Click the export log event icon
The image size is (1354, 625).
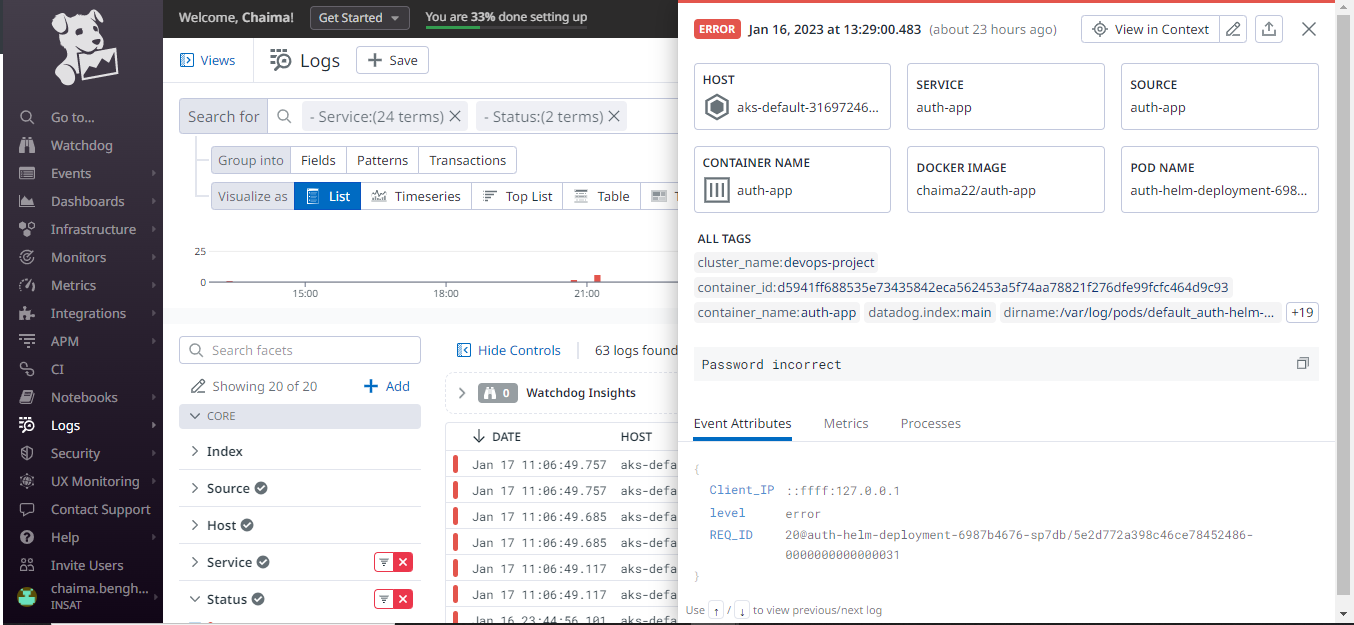click(x=1268, y=29)
